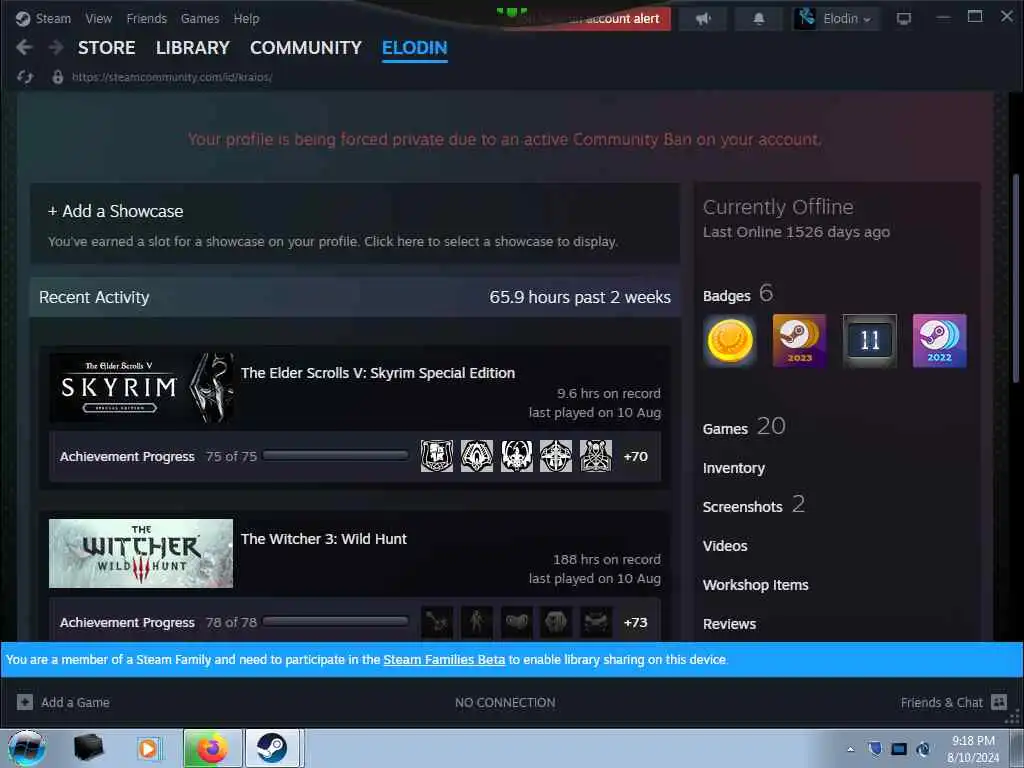This screenshot has height=768, width=1024.
Task: Click the Skyrim game banner thumbnail
Action: 141,388
